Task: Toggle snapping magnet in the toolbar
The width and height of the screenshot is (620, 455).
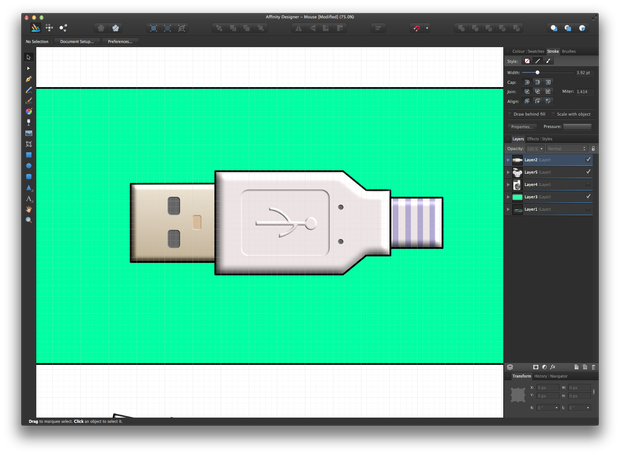Action: (x=416, y=28)
